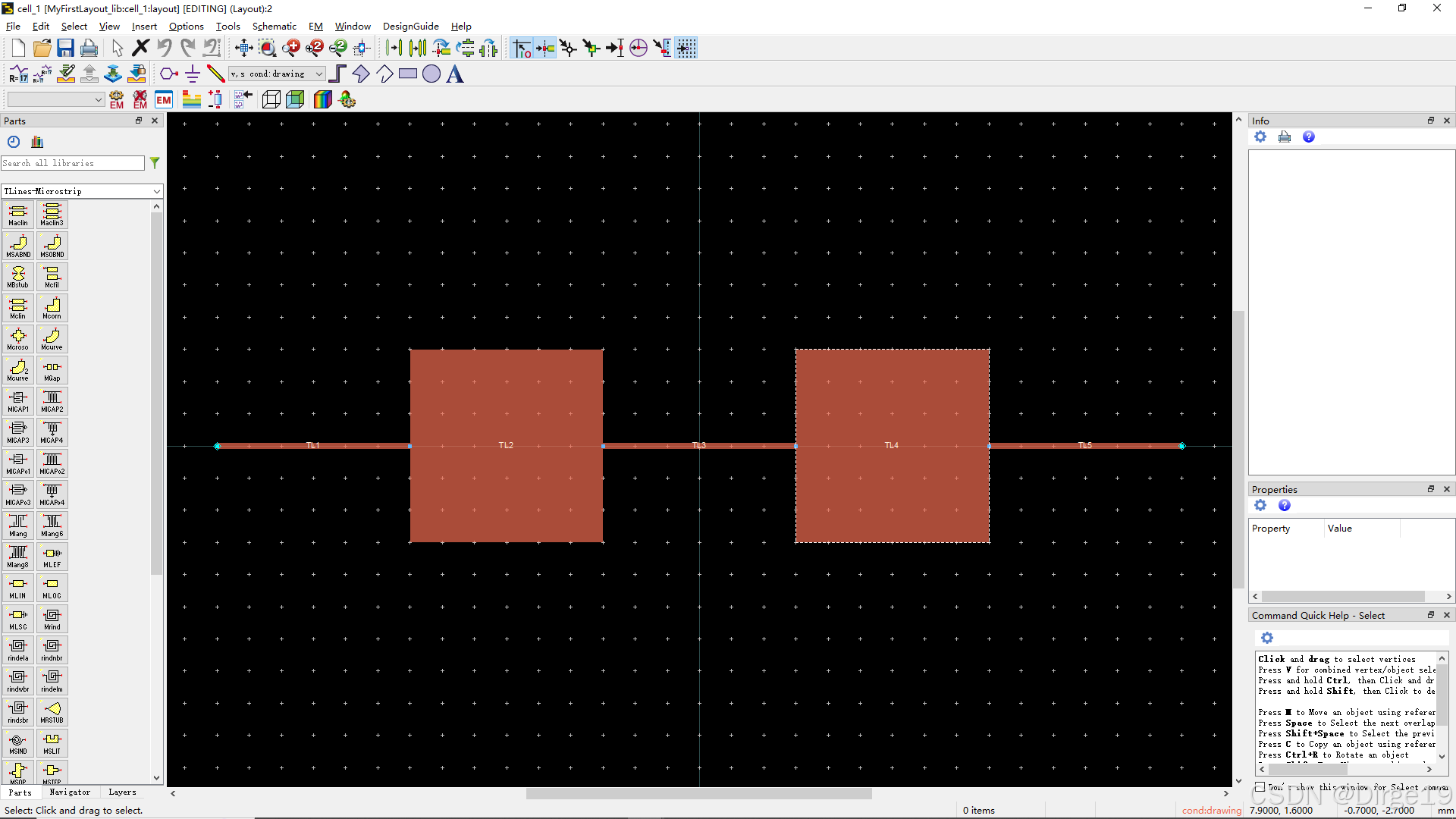Expand the TLines-Microstrip palette dropdown
1456x819 pixels.
(x=157, y=191)
